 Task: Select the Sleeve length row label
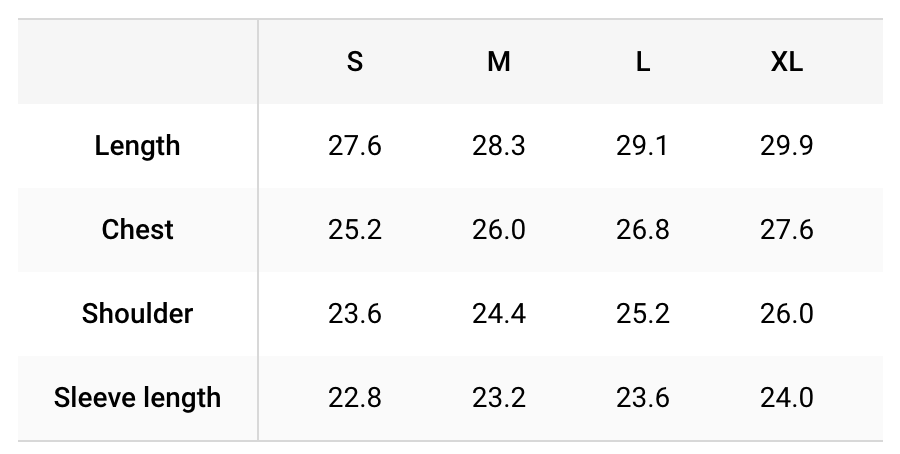[x=137, y=398]
